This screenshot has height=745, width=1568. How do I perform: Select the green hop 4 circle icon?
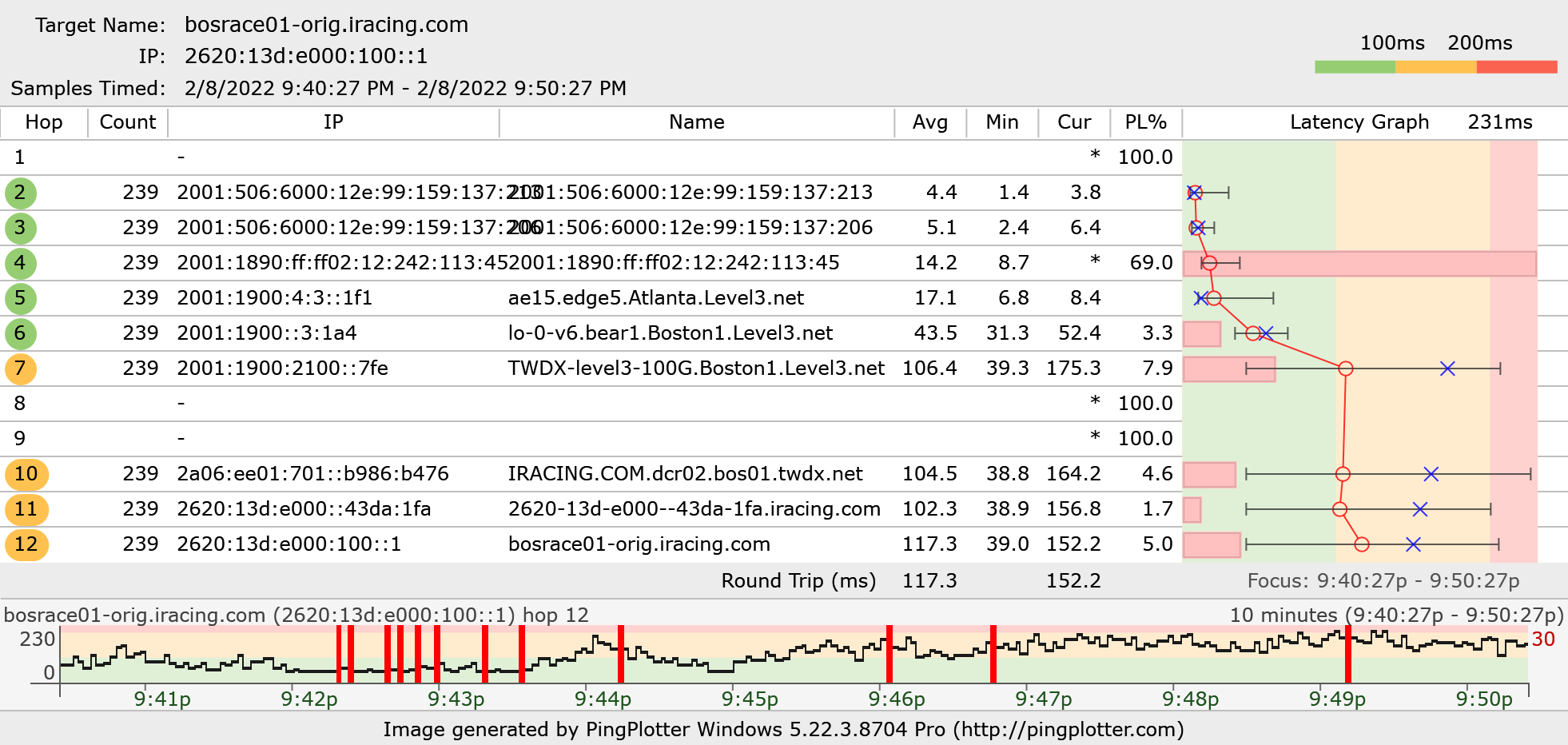[20, 263]
